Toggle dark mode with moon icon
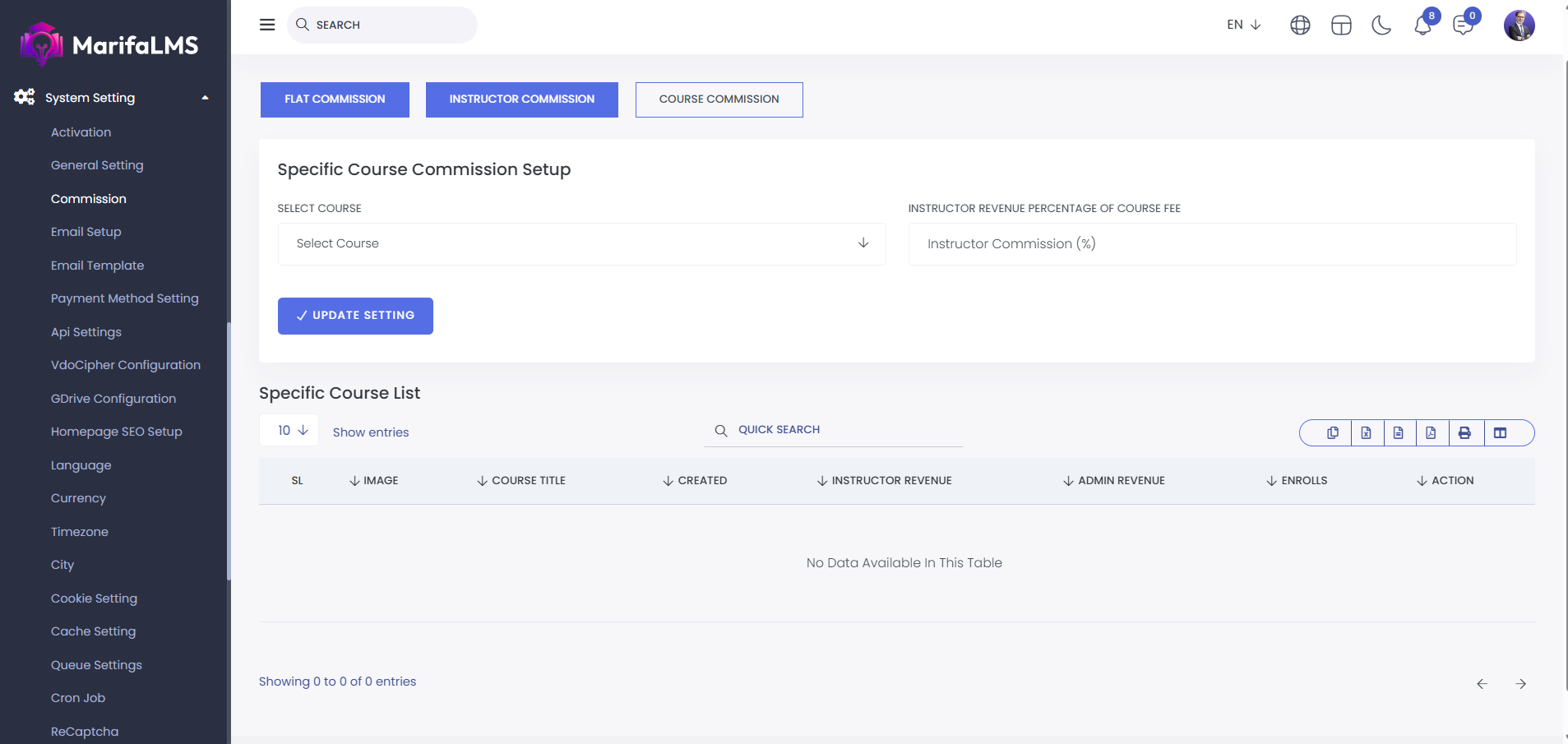 pyautogui.click(x=1381, y=25)
